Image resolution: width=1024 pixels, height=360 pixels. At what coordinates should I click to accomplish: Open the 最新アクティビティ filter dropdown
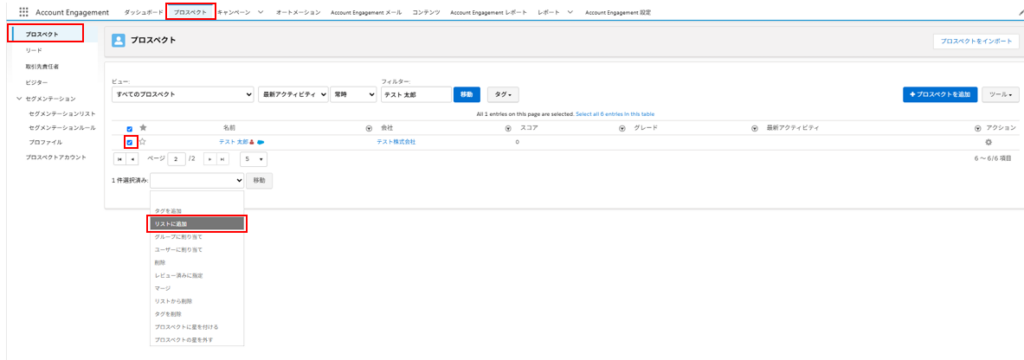point(293,95)
